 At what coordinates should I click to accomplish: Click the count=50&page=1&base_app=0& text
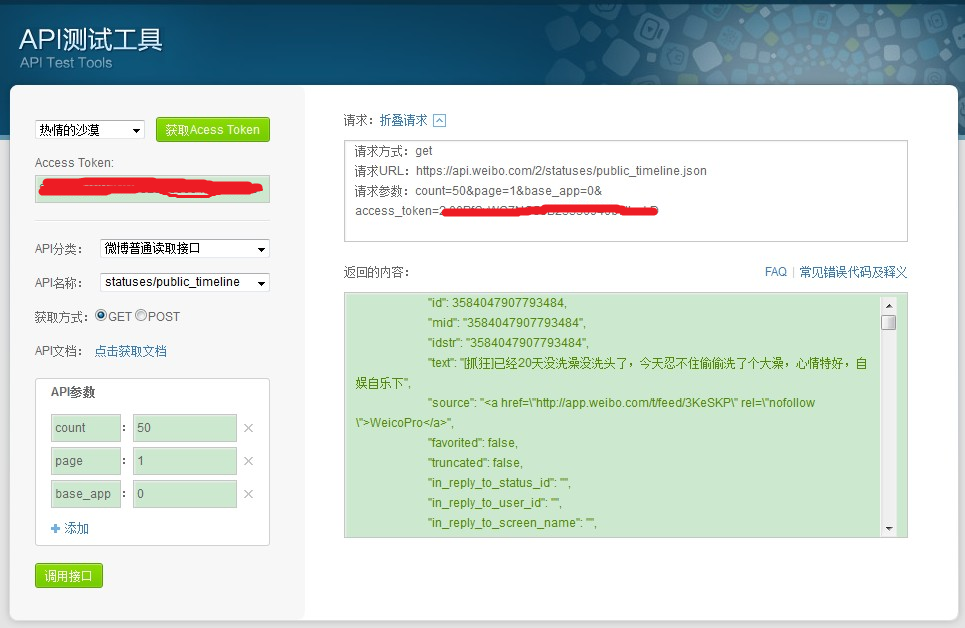click(x=508, y=191)
